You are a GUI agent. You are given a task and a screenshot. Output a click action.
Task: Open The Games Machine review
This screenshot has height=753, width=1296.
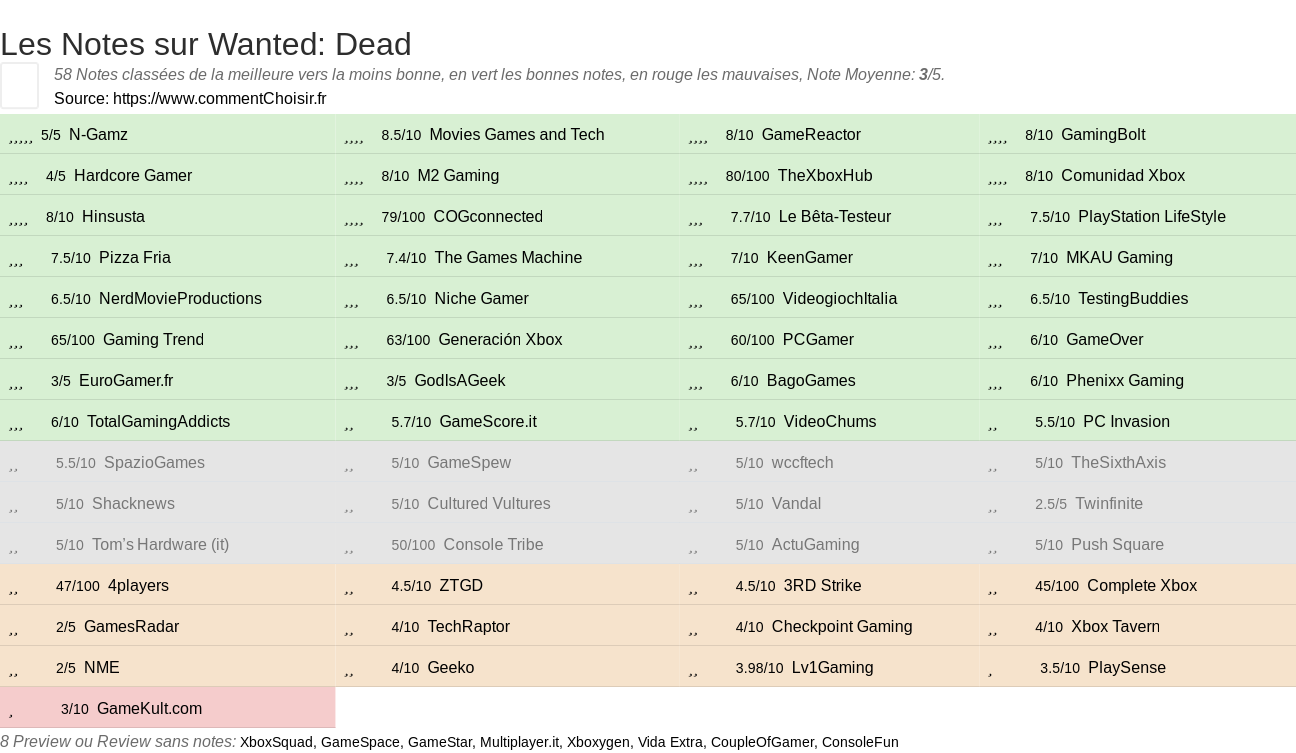[x=508, y=257]
